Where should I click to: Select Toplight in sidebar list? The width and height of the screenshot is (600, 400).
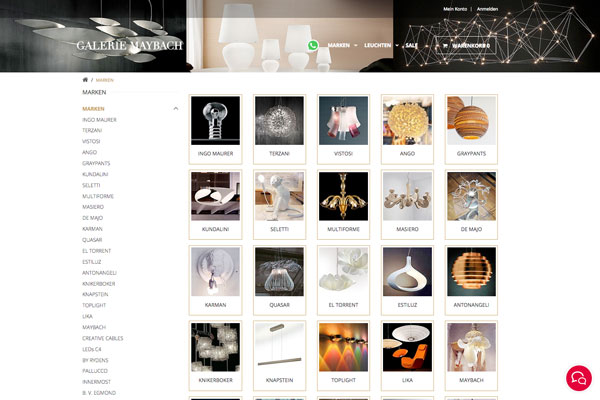[x=94, y=305]
